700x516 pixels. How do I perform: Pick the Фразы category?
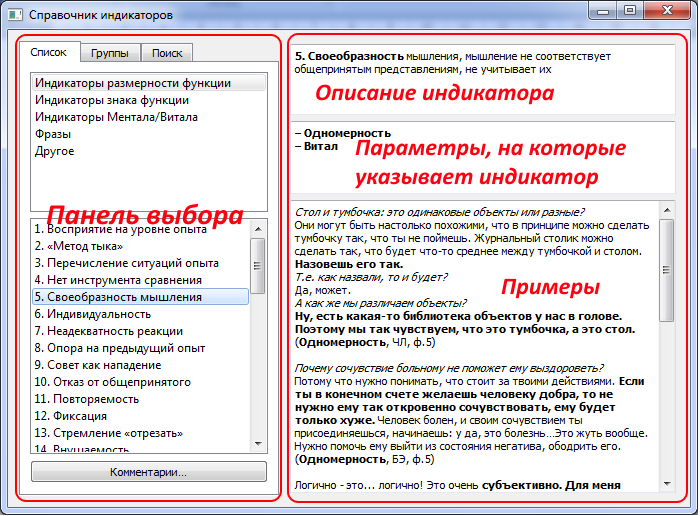(x=53, y=134)
